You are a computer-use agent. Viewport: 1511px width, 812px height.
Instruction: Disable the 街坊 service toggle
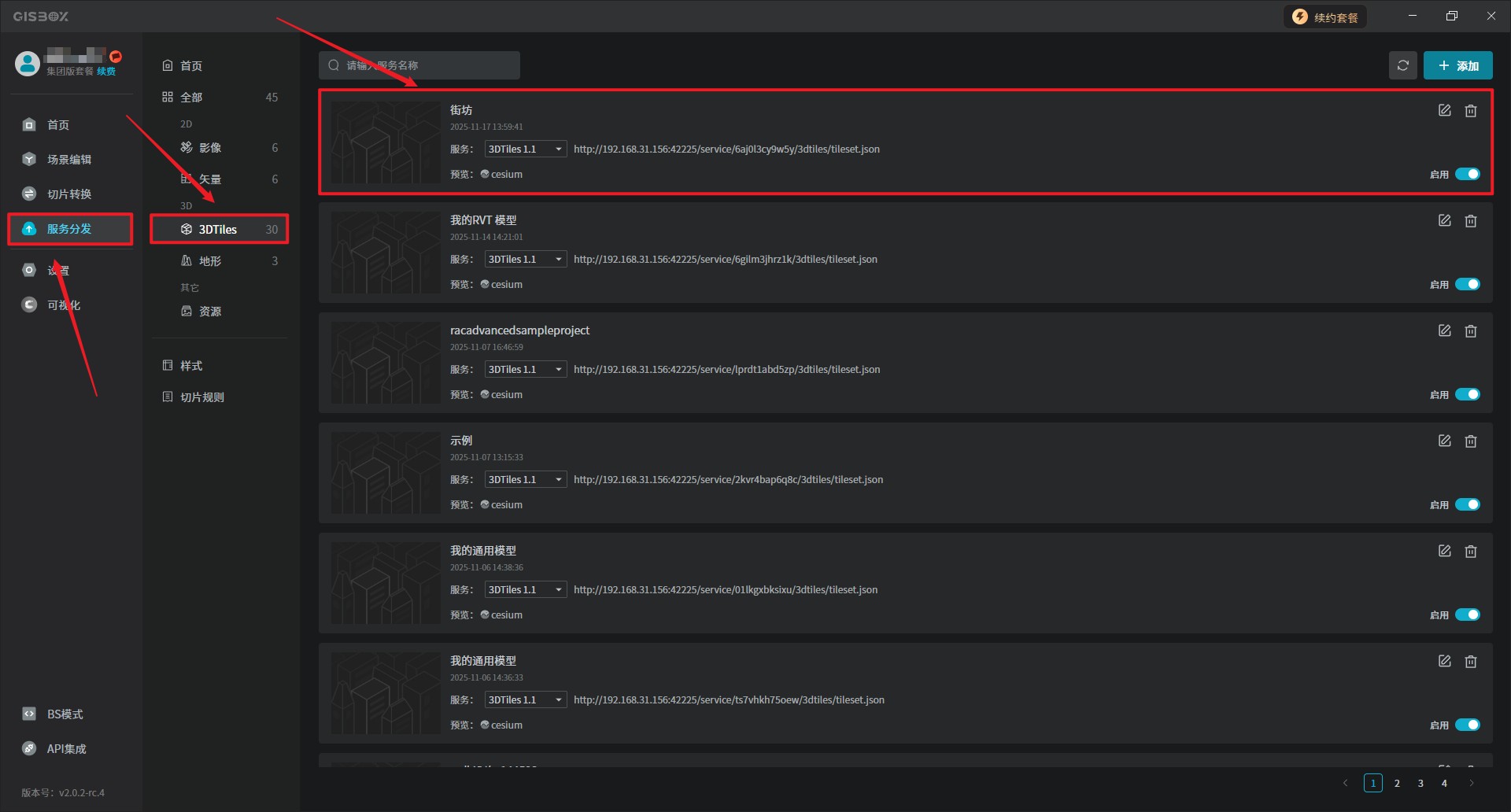[x=1467, y=174]
